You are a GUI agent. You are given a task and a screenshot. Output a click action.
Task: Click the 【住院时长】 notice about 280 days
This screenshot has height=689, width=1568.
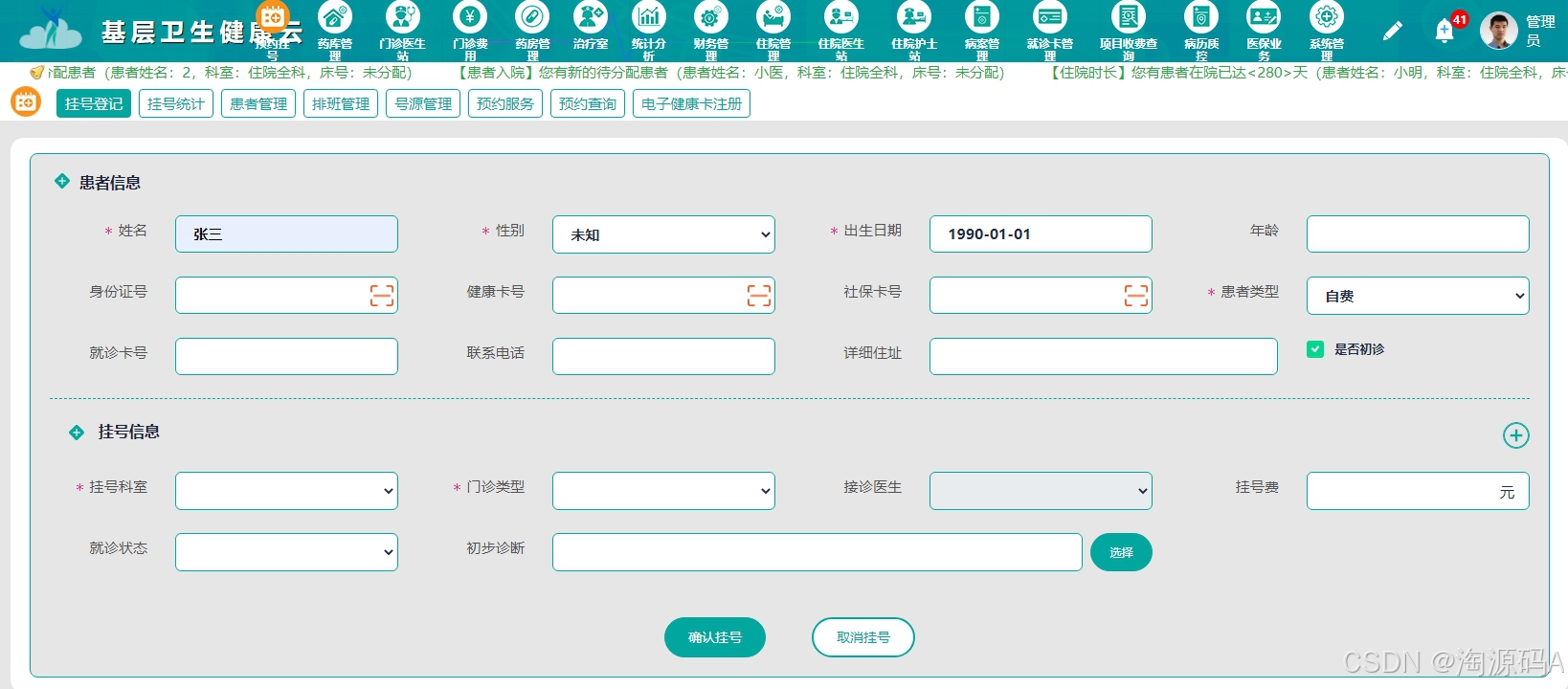click(x=1307, y=73)
